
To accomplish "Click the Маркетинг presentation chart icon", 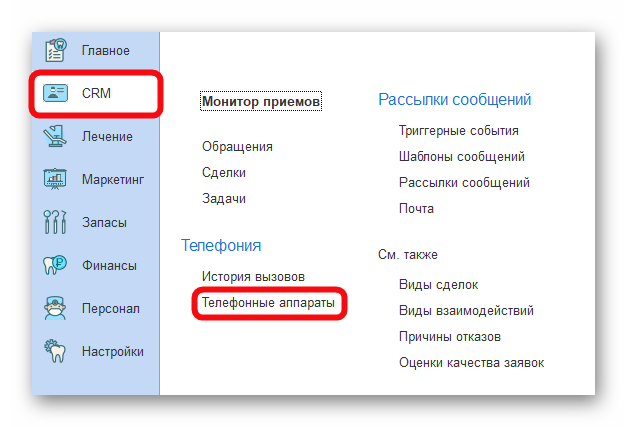I will pos(55,179).
